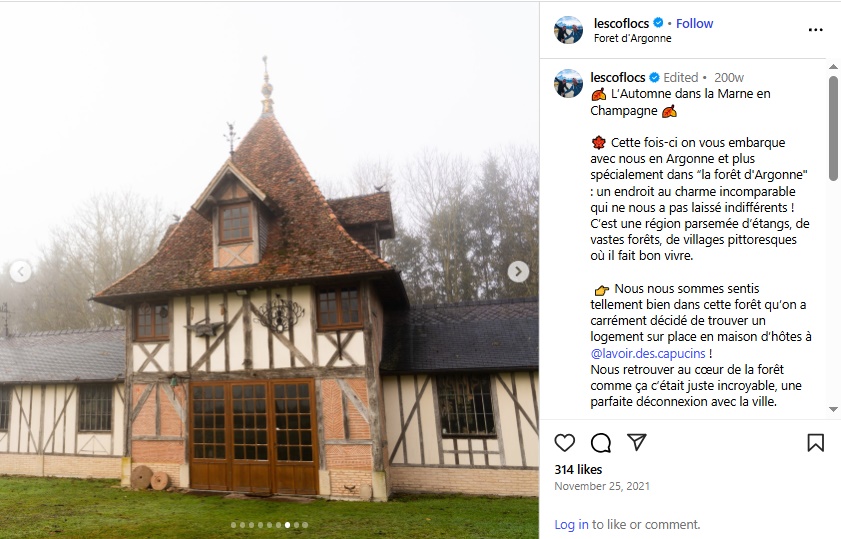Open comments with speech bubble icon
The height and width of the screenshot is (539, 841).
pos(601,442)
